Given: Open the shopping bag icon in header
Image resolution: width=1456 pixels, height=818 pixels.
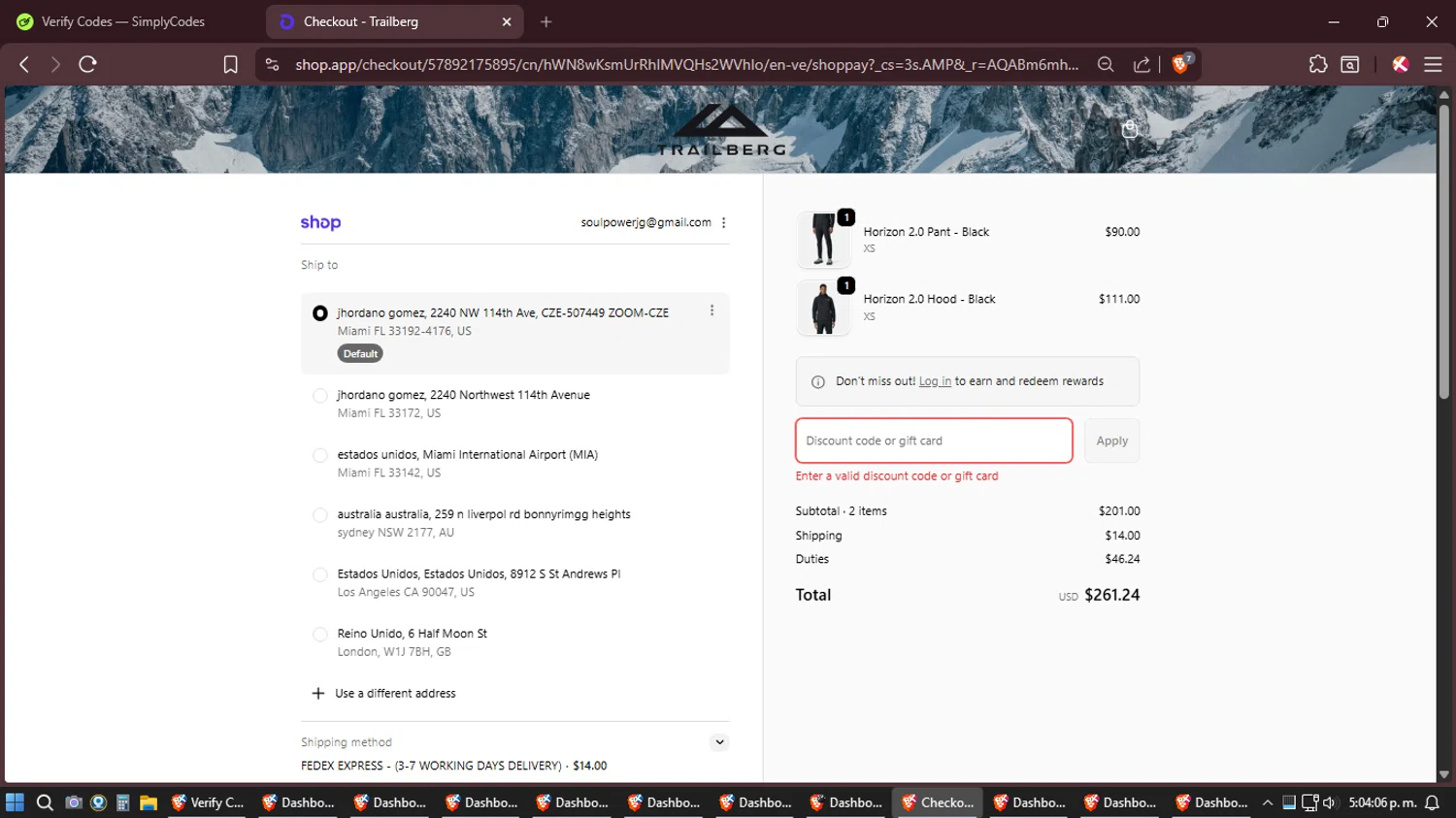Looking at the screenshot, I should pyautogui.click(x=1130, y=129).
